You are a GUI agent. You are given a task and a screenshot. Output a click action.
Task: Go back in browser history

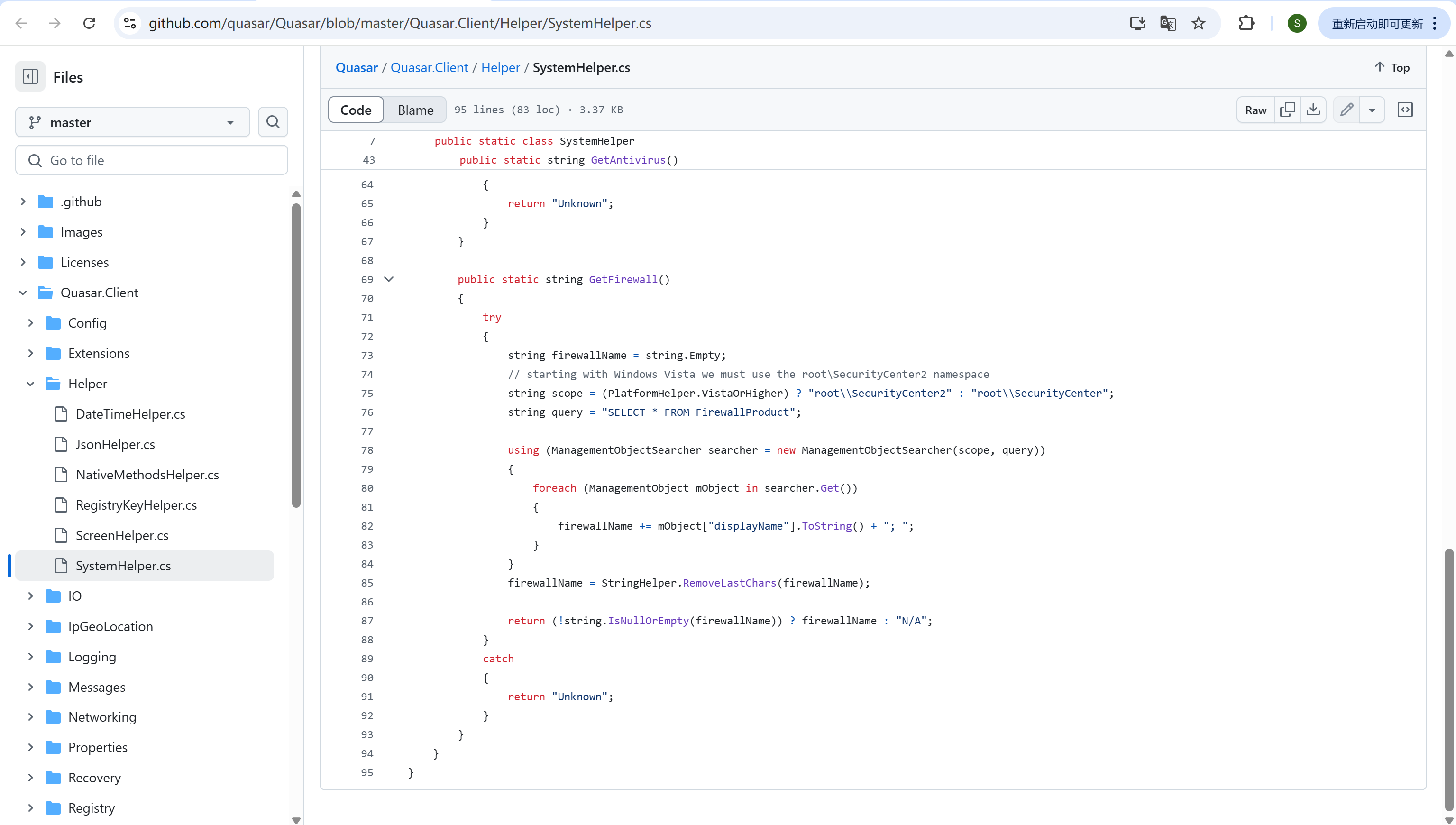pyautogui.click(x=21, y=23)
